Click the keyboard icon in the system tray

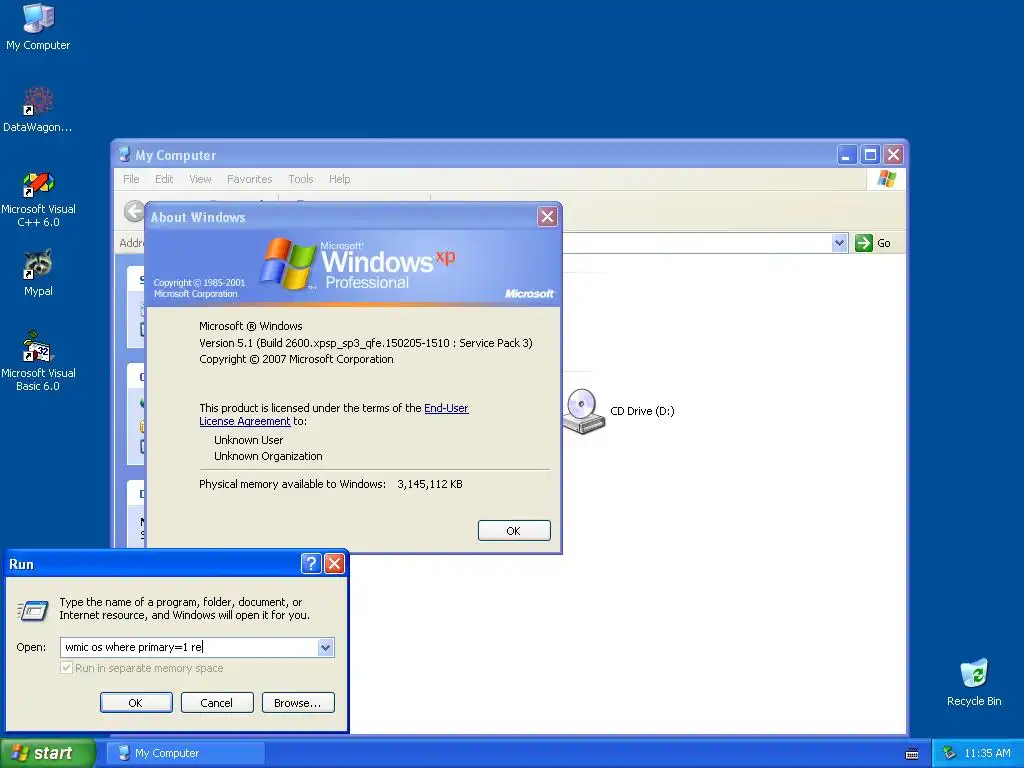pos(912,754)
